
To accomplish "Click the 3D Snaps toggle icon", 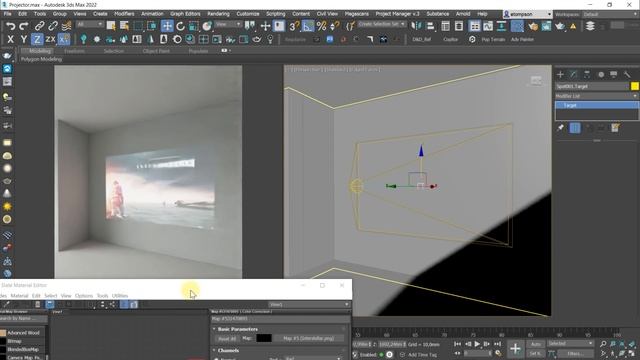I will (294, 26).
